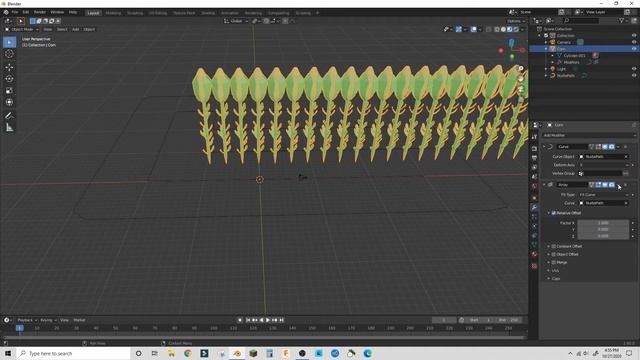Open the Tool properties tab

(x=534, y=137)
